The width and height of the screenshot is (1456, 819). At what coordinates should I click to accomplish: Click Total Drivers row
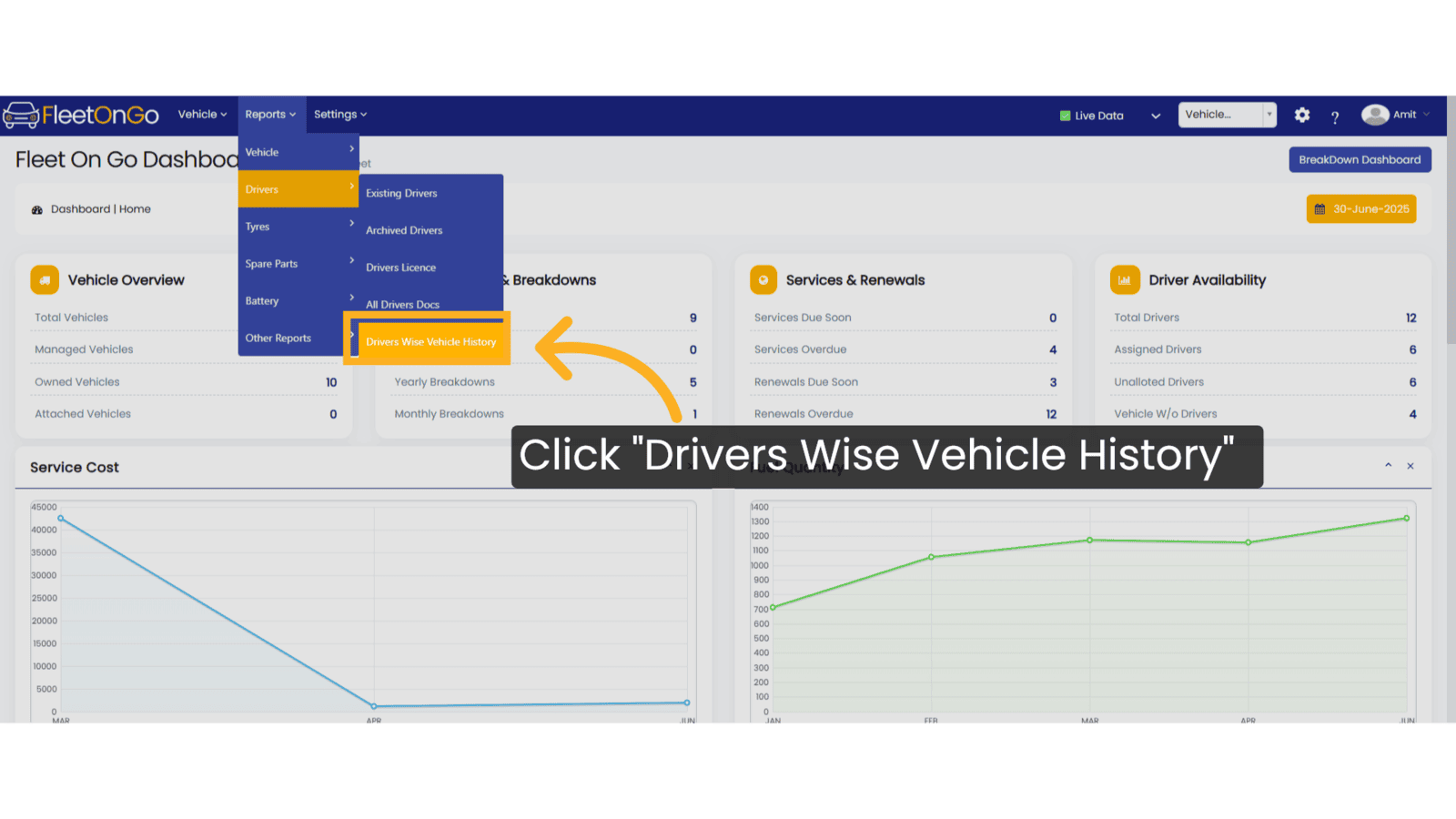coord(1265,318)
